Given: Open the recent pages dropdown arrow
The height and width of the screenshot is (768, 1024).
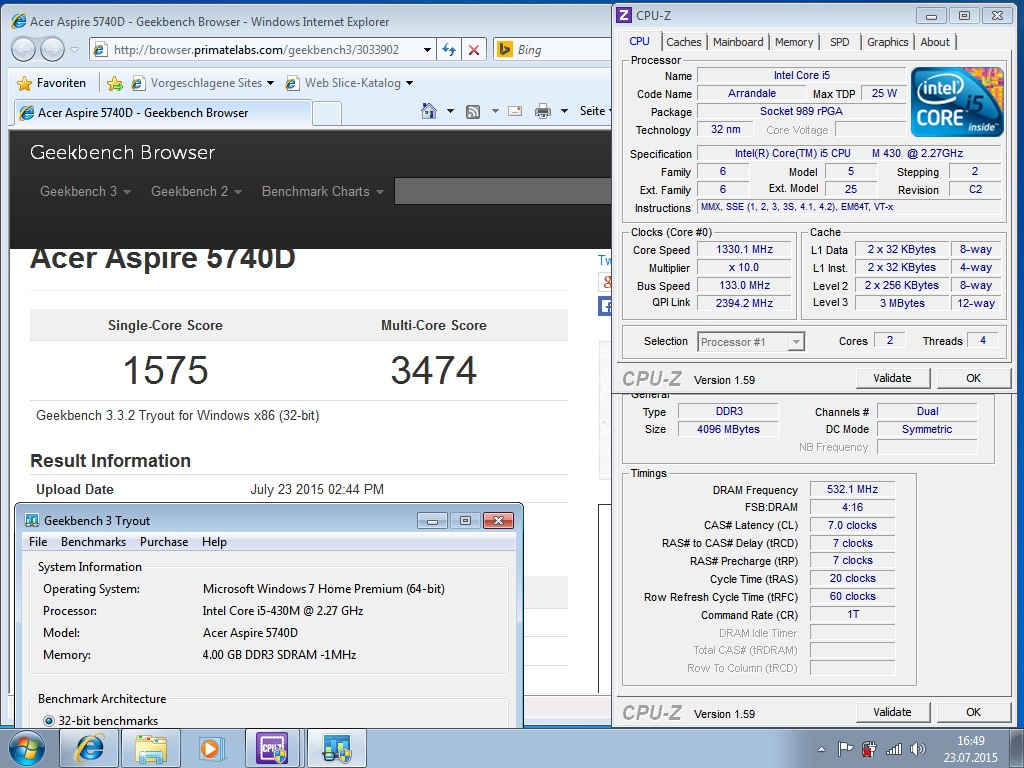Looking at the screenshot, I should [74, 50].
